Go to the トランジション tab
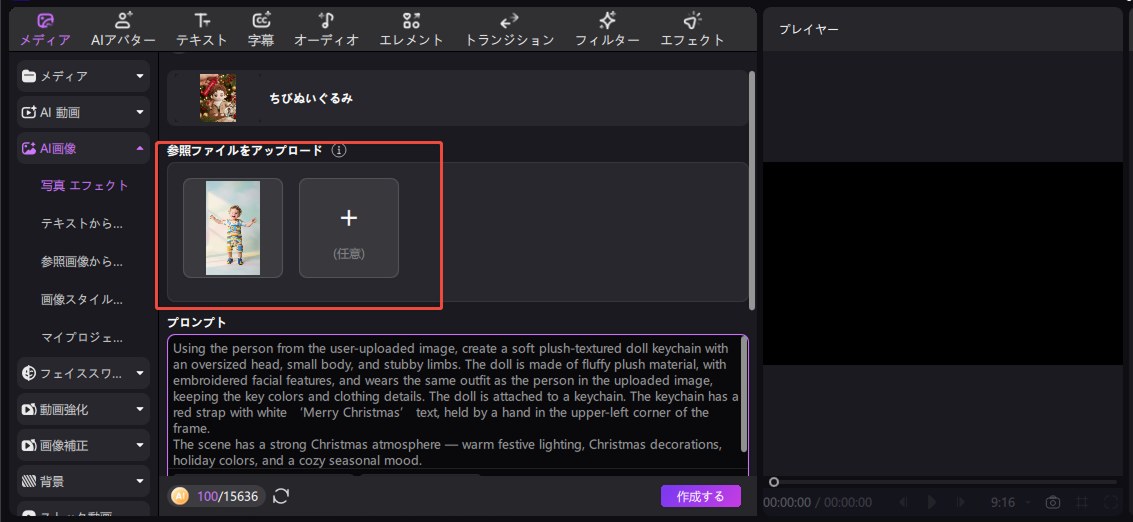 [509, 29]
